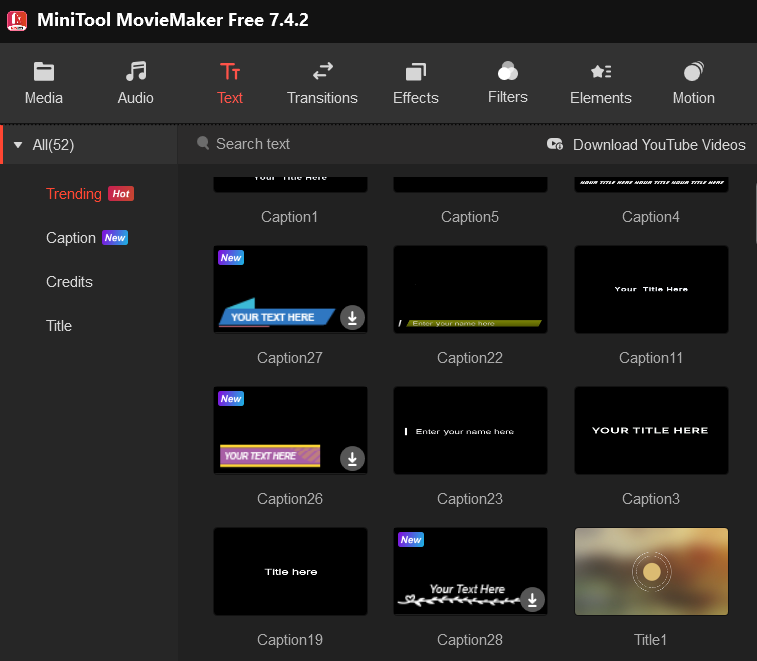
Task: Select the Trending category
Action: (74, 194)
